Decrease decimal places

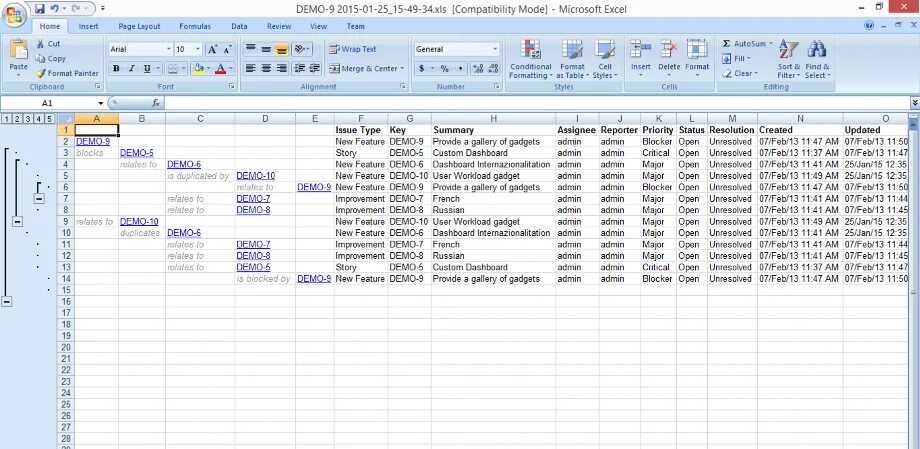point(493,69)
